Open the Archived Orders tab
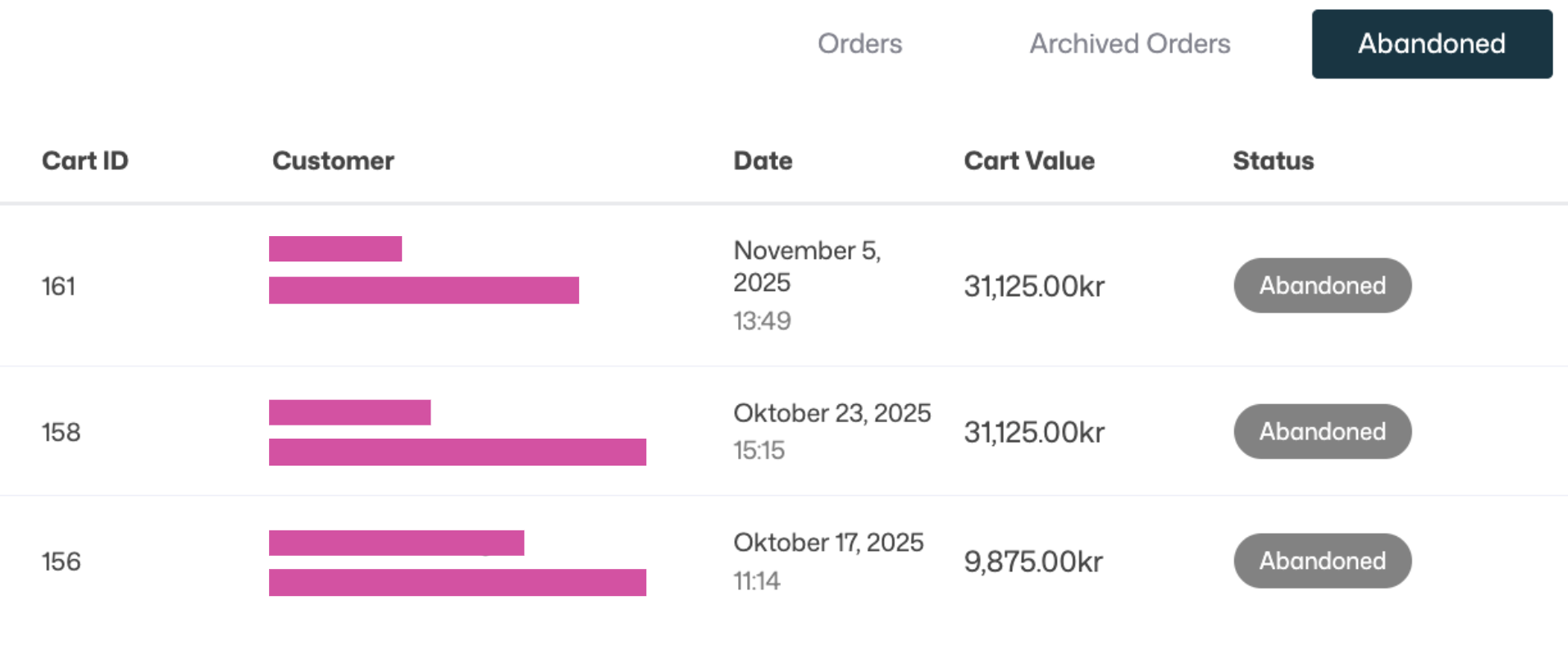 coord(1129,43)
